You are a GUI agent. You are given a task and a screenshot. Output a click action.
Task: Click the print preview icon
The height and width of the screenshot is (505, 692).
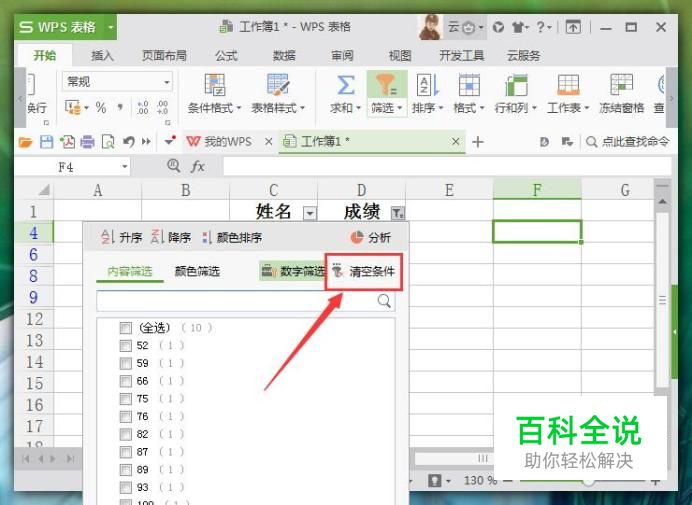tap(108, 142)
